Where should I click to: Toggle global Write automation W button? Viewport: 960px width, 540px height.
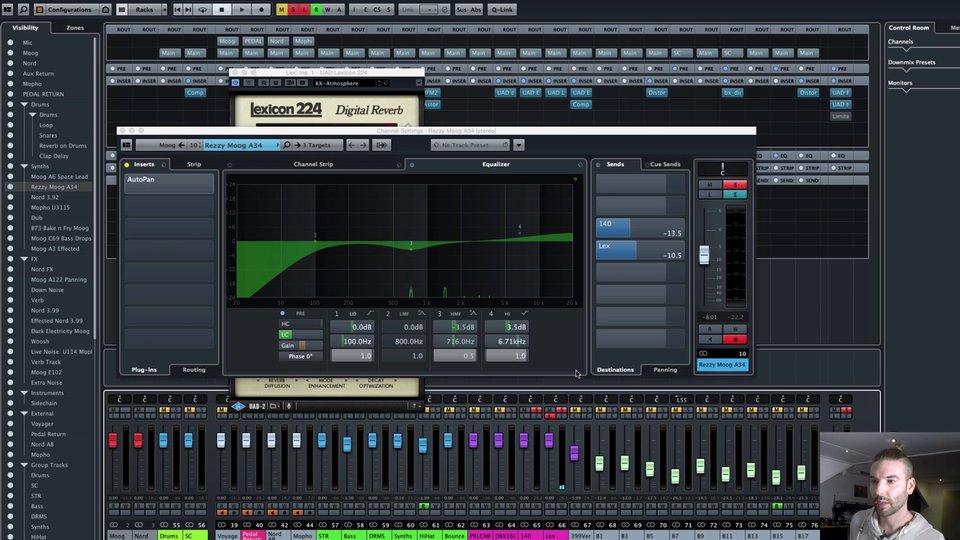pyautogui.click(x=328, y=9)
